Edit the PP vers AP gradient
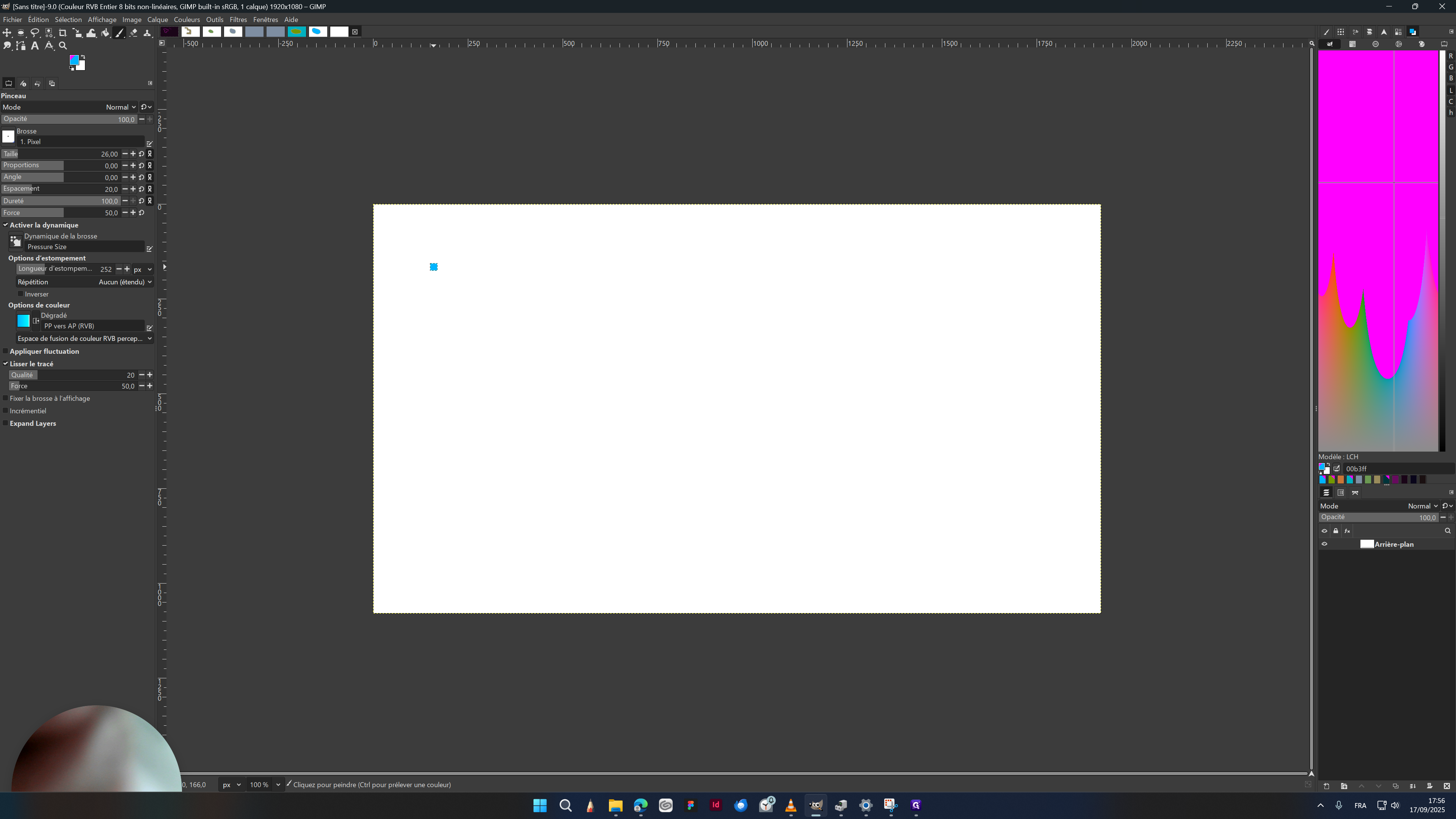Screen dimensions: 1456x819 [x=149, y=328]
